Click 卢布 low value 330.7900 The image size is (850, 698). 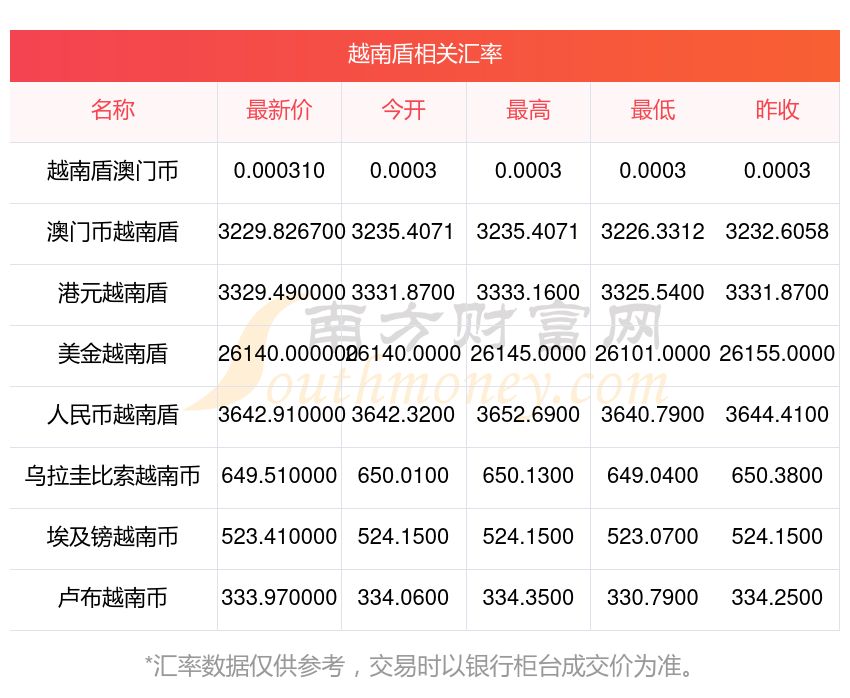653,597
